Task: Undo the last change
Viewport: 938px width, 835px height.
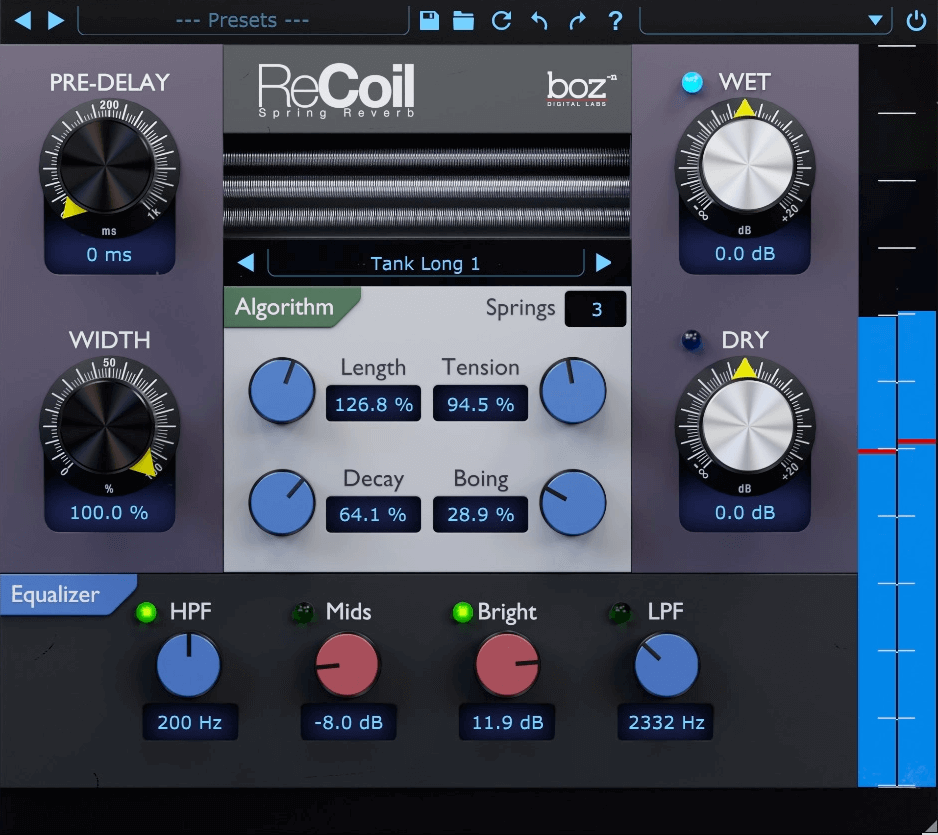Action: [x=539, y=19]
